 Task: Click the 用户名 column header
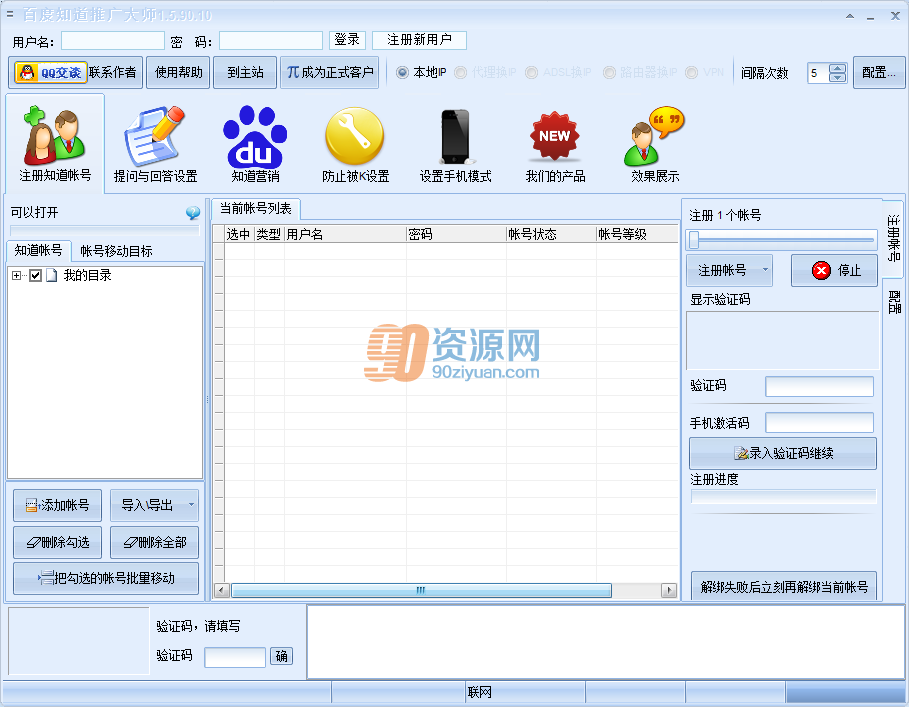pyautogui.click(x=345, y=234)
